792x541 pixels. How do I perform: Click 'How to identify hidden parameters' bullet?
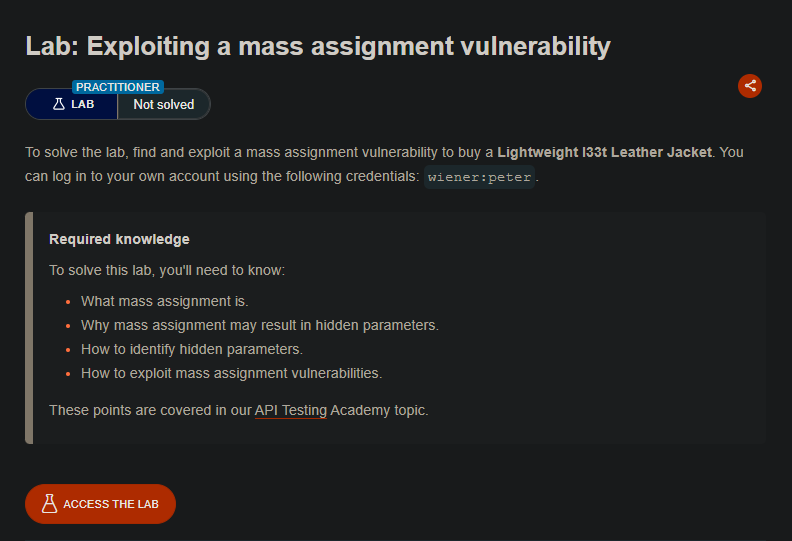[192, 349]
